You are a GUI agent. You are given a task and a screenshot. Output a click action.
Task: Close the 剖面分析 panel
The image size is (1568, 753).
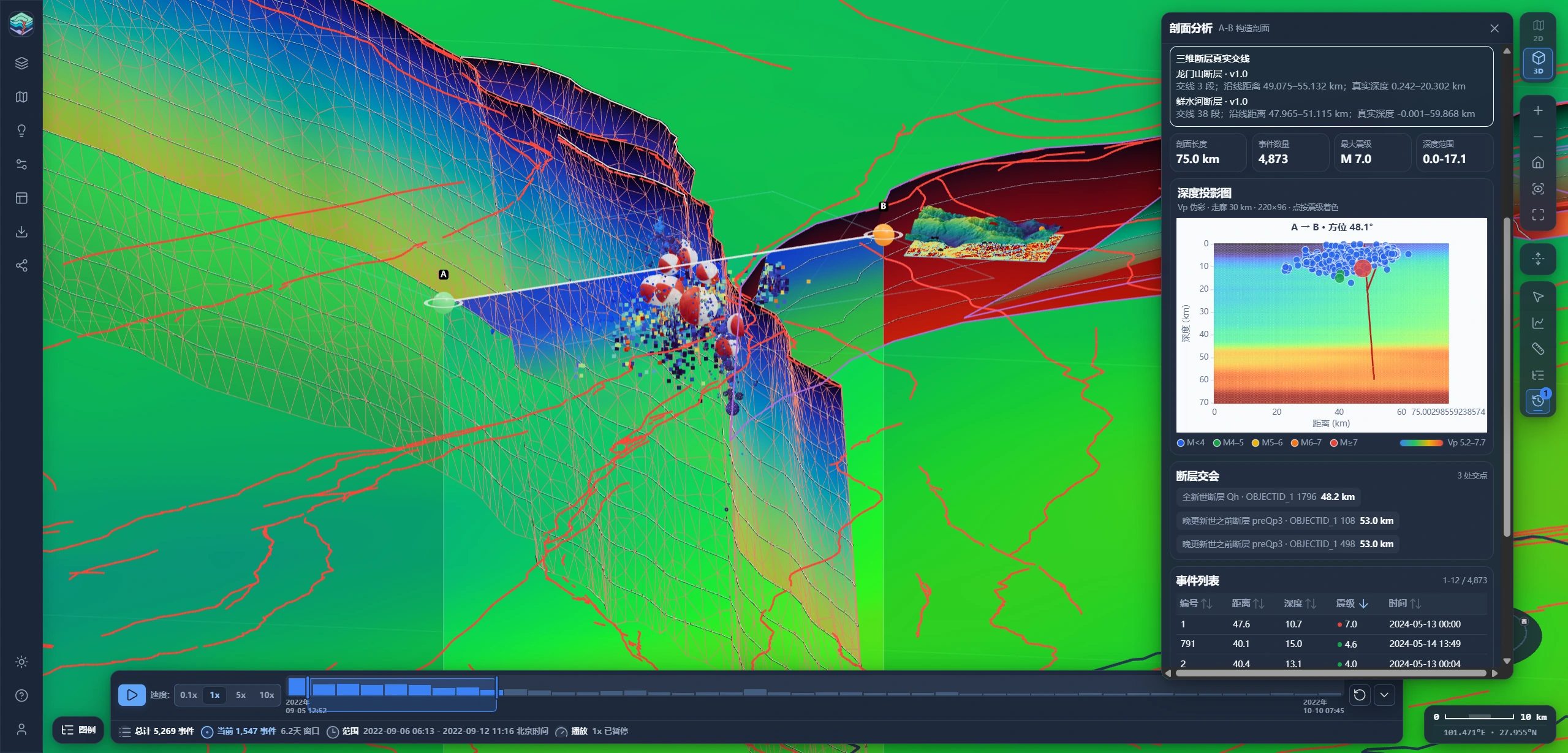coord(1494,28)
